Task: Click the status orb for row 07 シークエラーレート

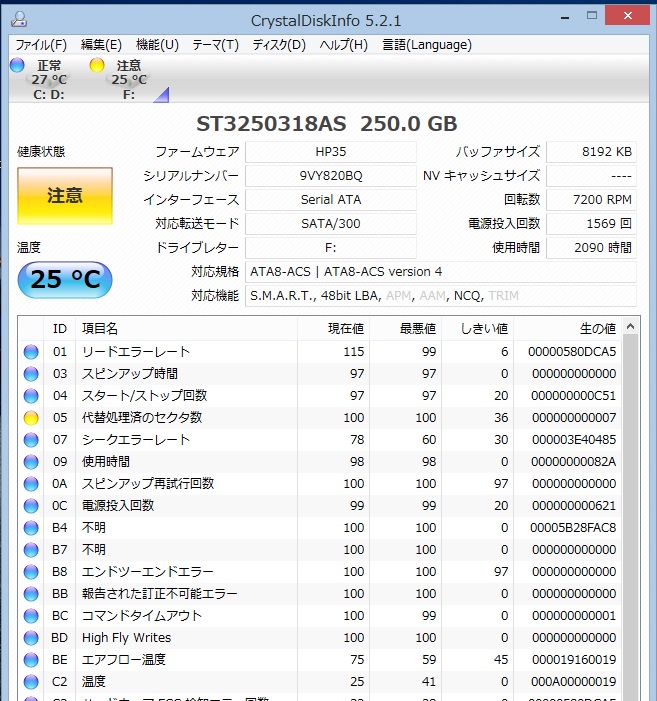Action: click(31, 440)
